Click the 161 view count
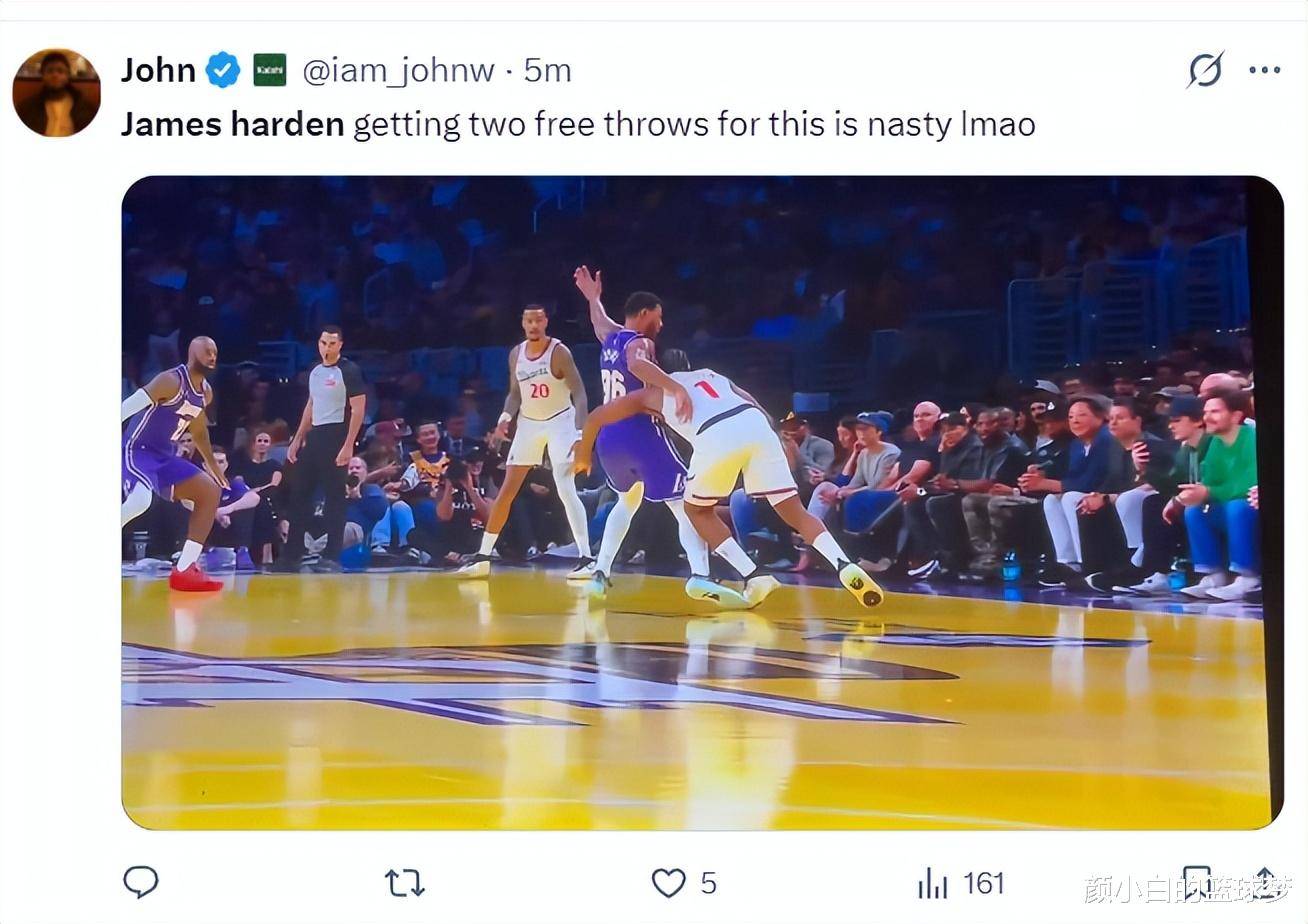 tap(985, 884)
